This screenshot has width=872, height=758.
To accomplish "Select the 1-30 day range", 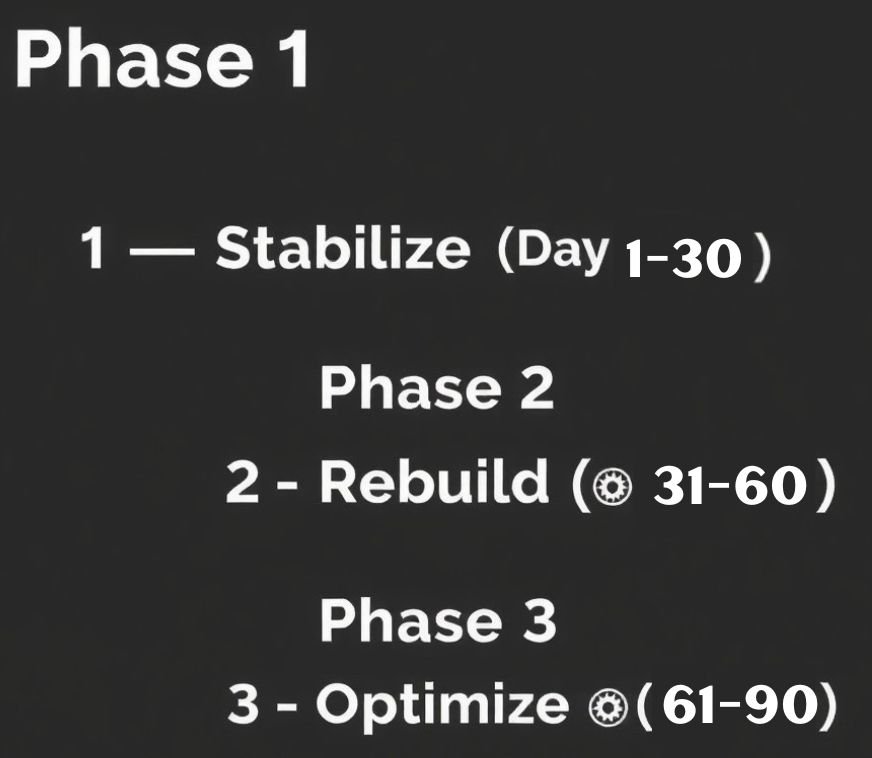I will click(x=683, y=260).
